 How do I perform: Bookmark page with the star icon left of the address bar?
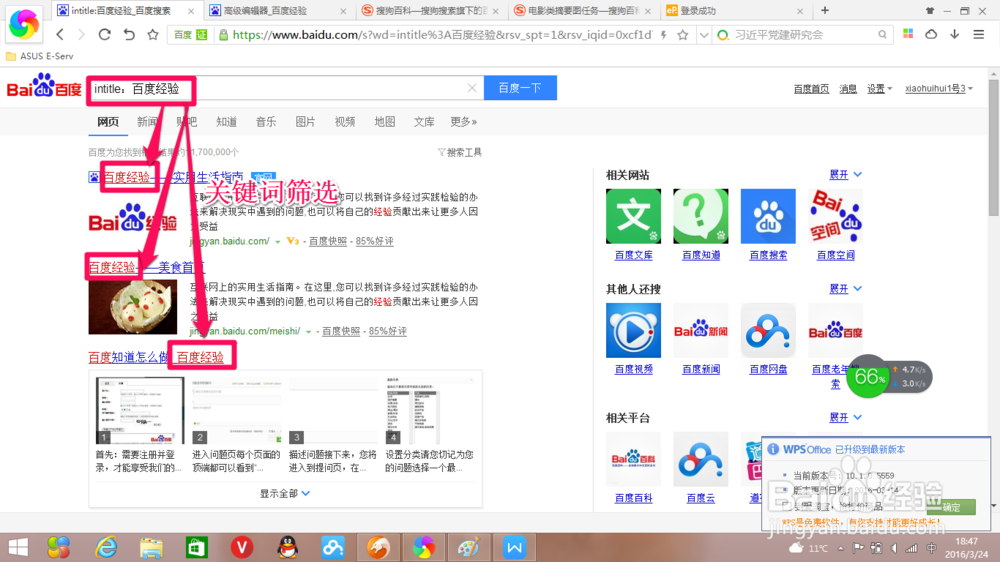click(x=152, y=34)
